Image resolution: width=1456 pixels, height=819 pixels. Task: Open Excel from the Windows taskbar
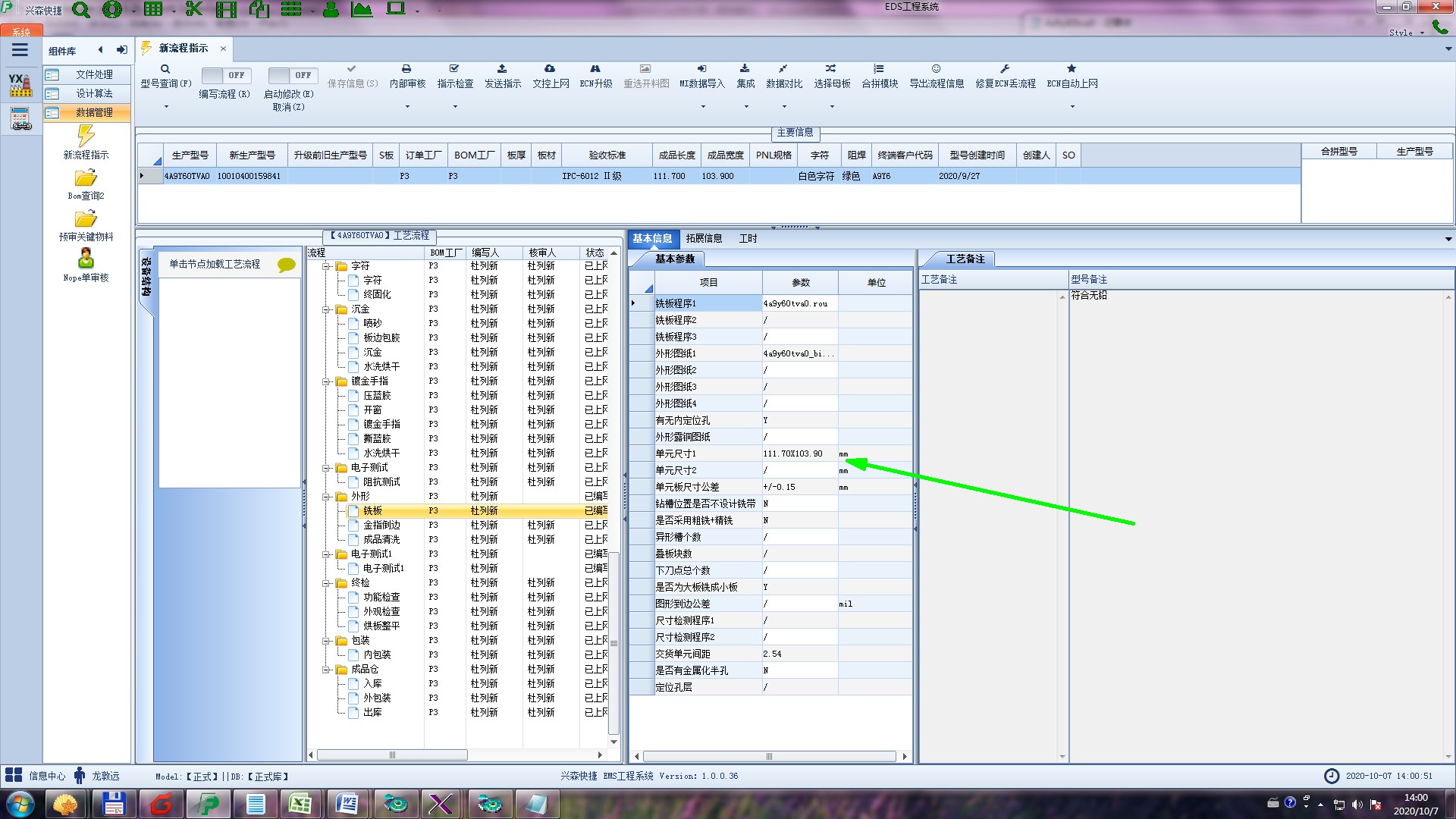300,804
